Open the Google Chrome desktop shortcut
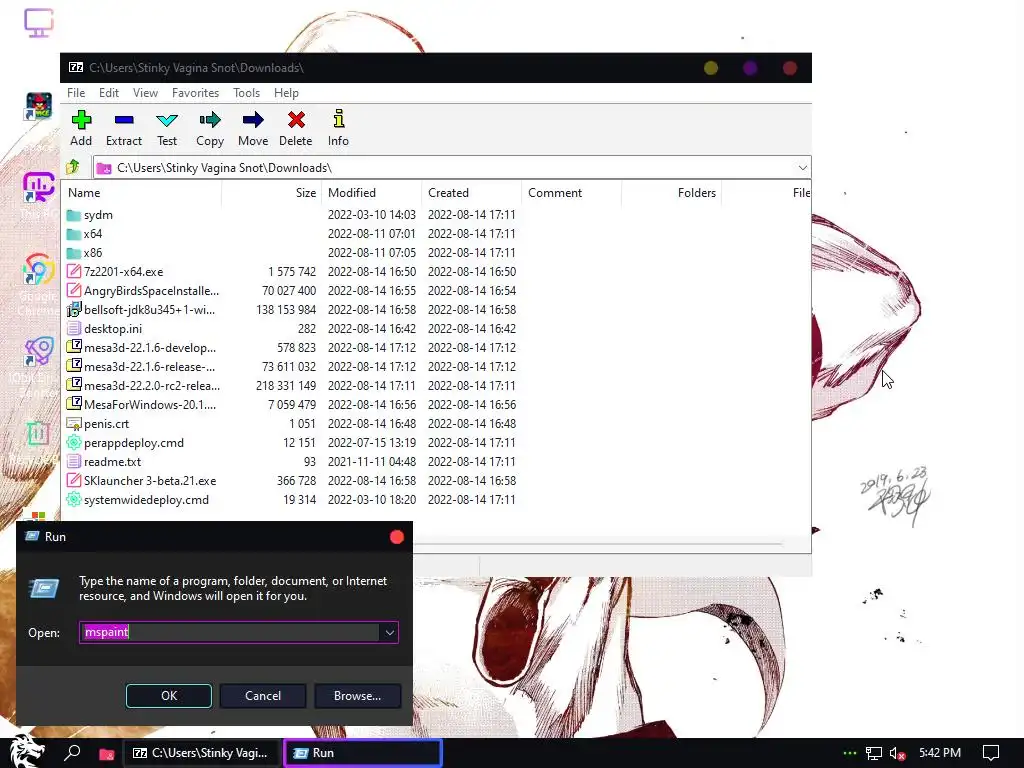The height and width of the screenshot is (768, 1024). [x=39, y=269]
